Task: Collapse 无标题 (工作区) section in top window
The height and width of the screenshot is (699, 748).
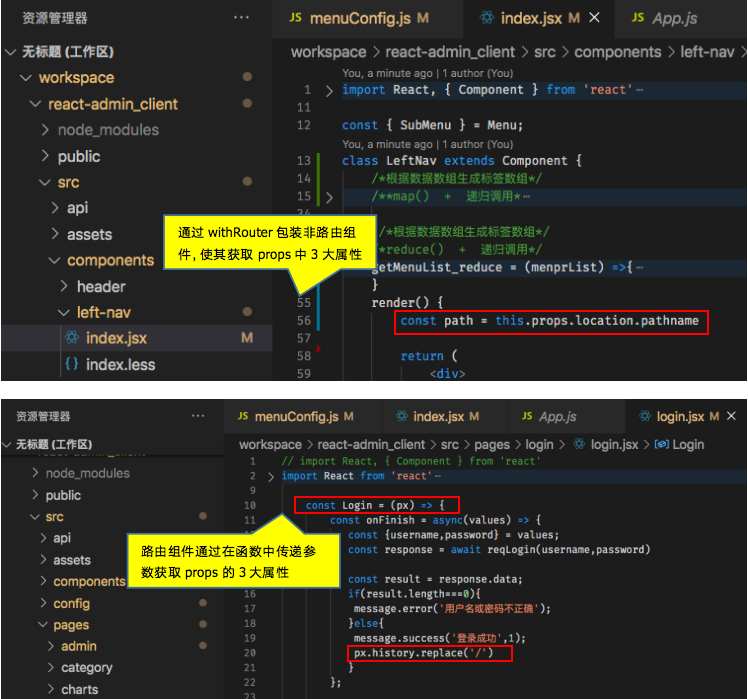Action: (10, 52)
